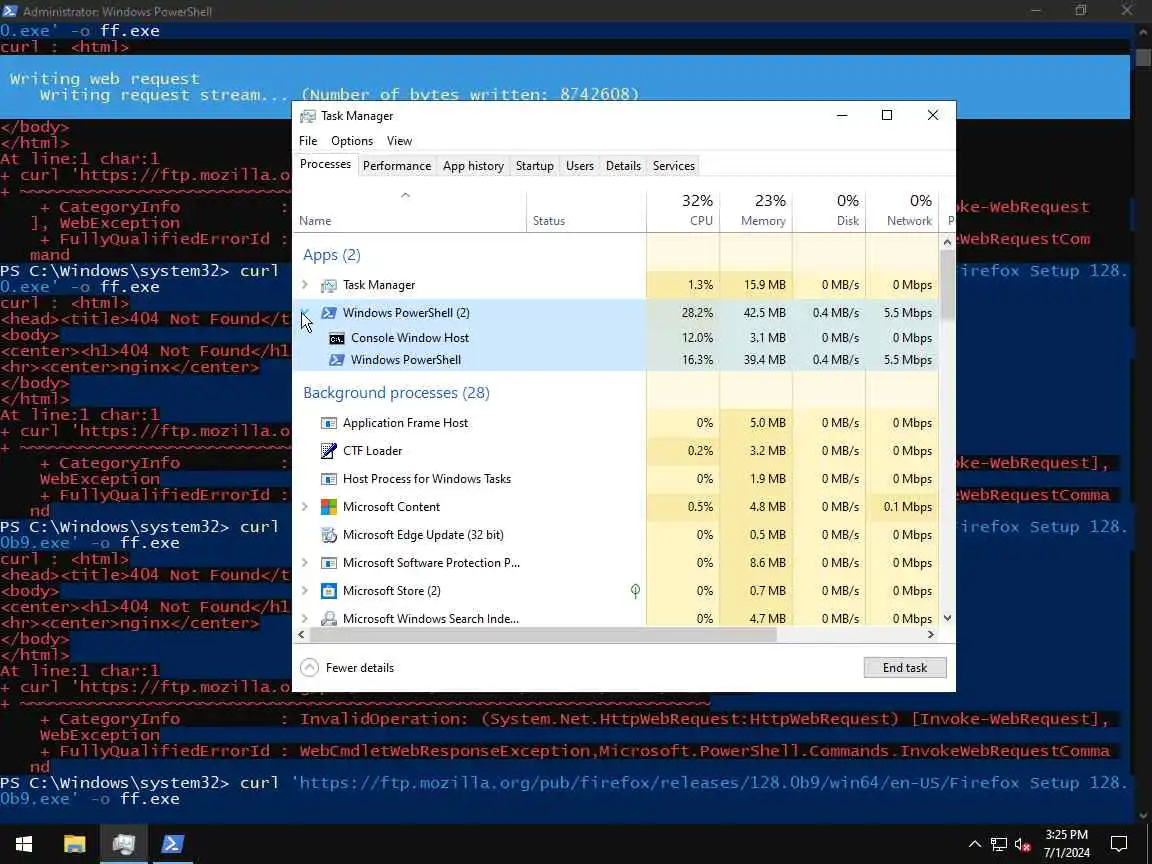The height and width of the screenshot is (864, 1152).
Task: Click the End task button
Action: [x=905, y=668]
